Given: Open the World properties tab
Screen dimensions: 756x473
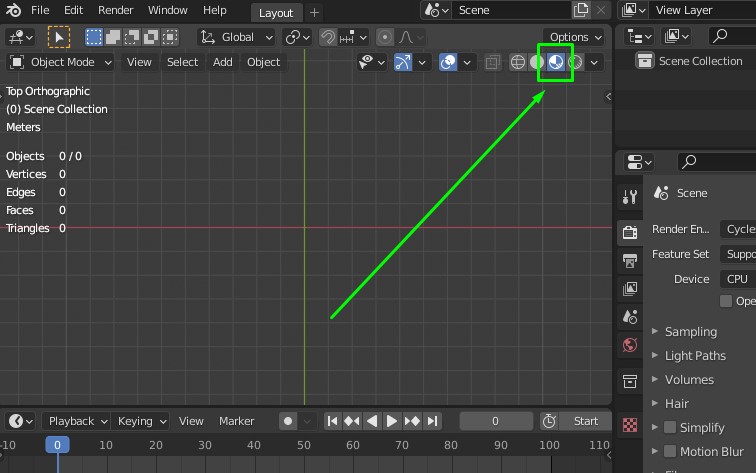Looking at the screenshot, I should 630,345.
